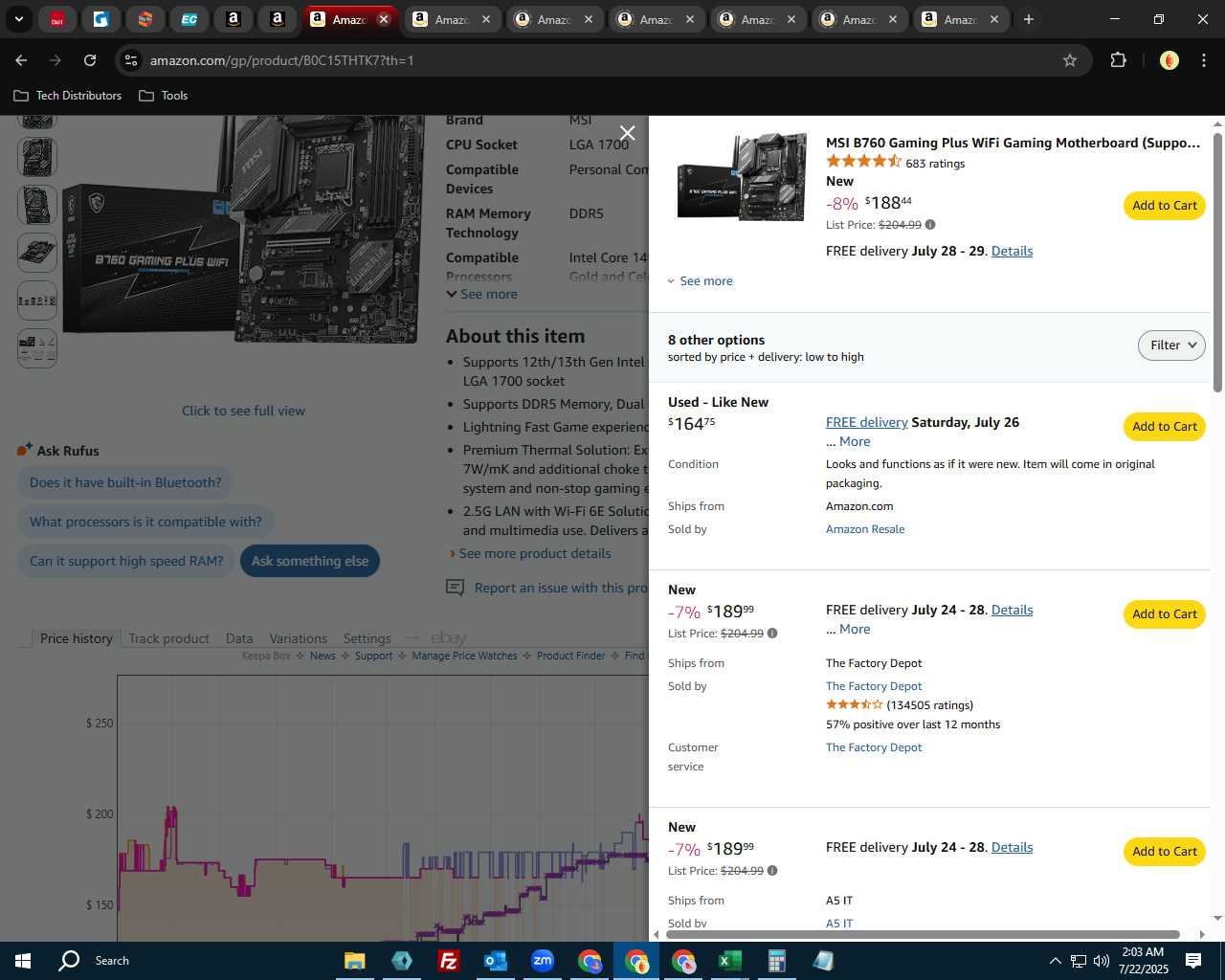
Task: Click the offers panel horizontal scrollbar
Action: (923, 934)
